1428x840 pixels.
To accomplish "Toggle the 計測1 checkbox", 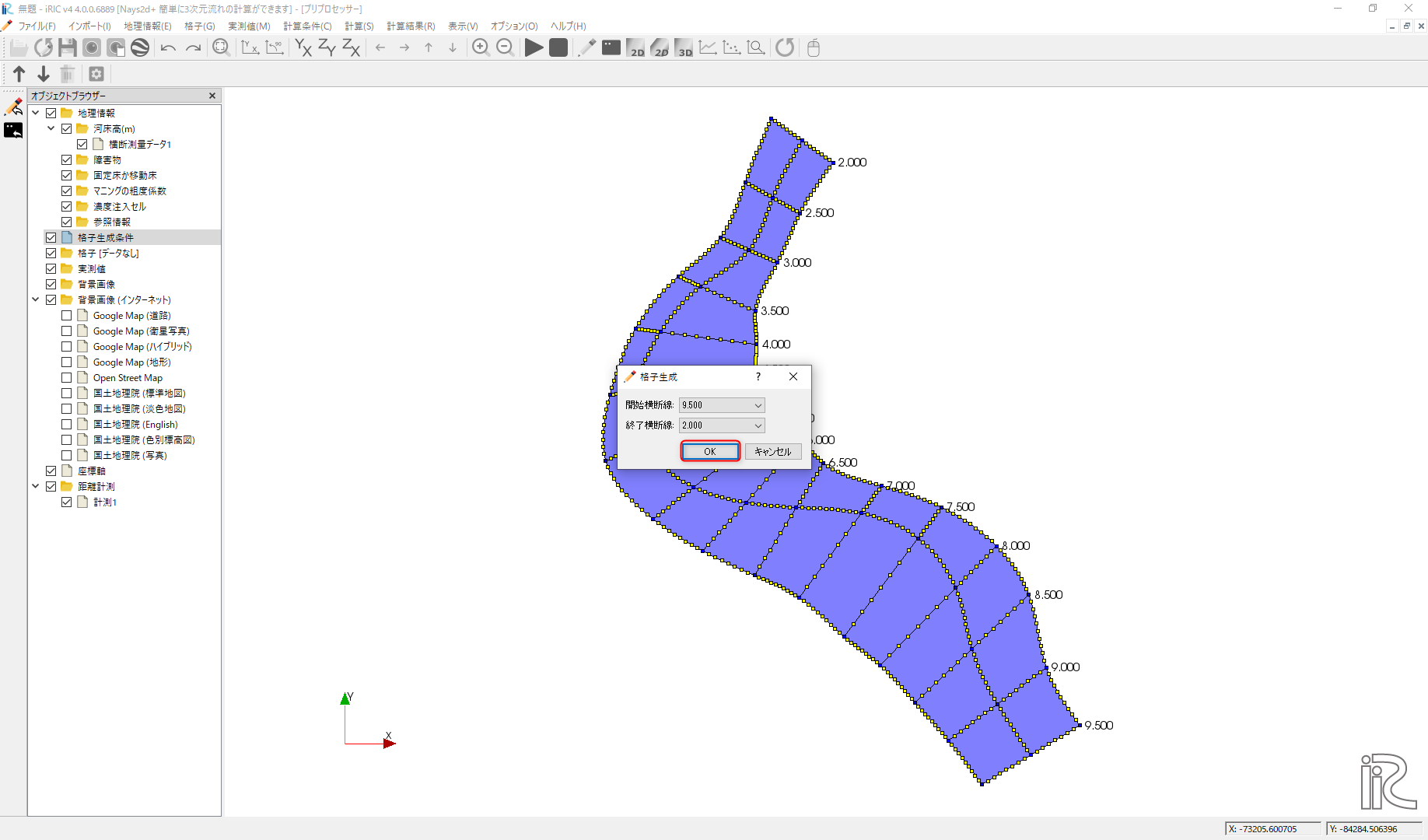I will (x=67, y=502).
